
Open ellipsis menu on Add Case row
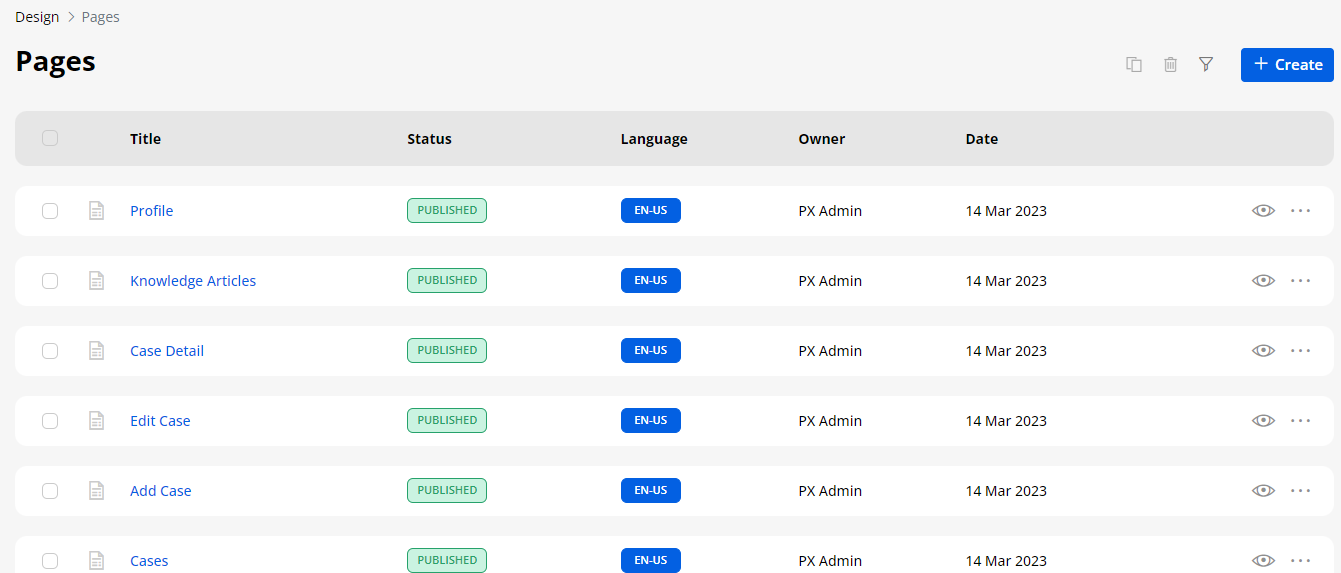point(1300,491)
